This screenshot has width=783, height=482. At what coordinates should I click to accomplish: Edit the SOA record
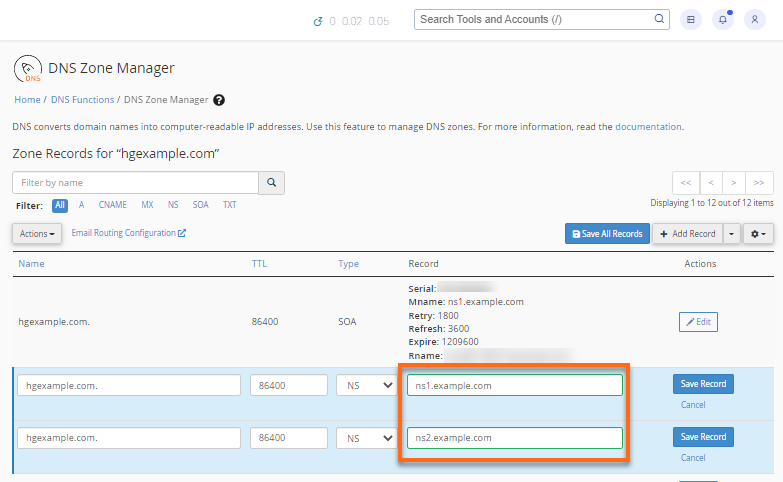[x=698, y=322]
